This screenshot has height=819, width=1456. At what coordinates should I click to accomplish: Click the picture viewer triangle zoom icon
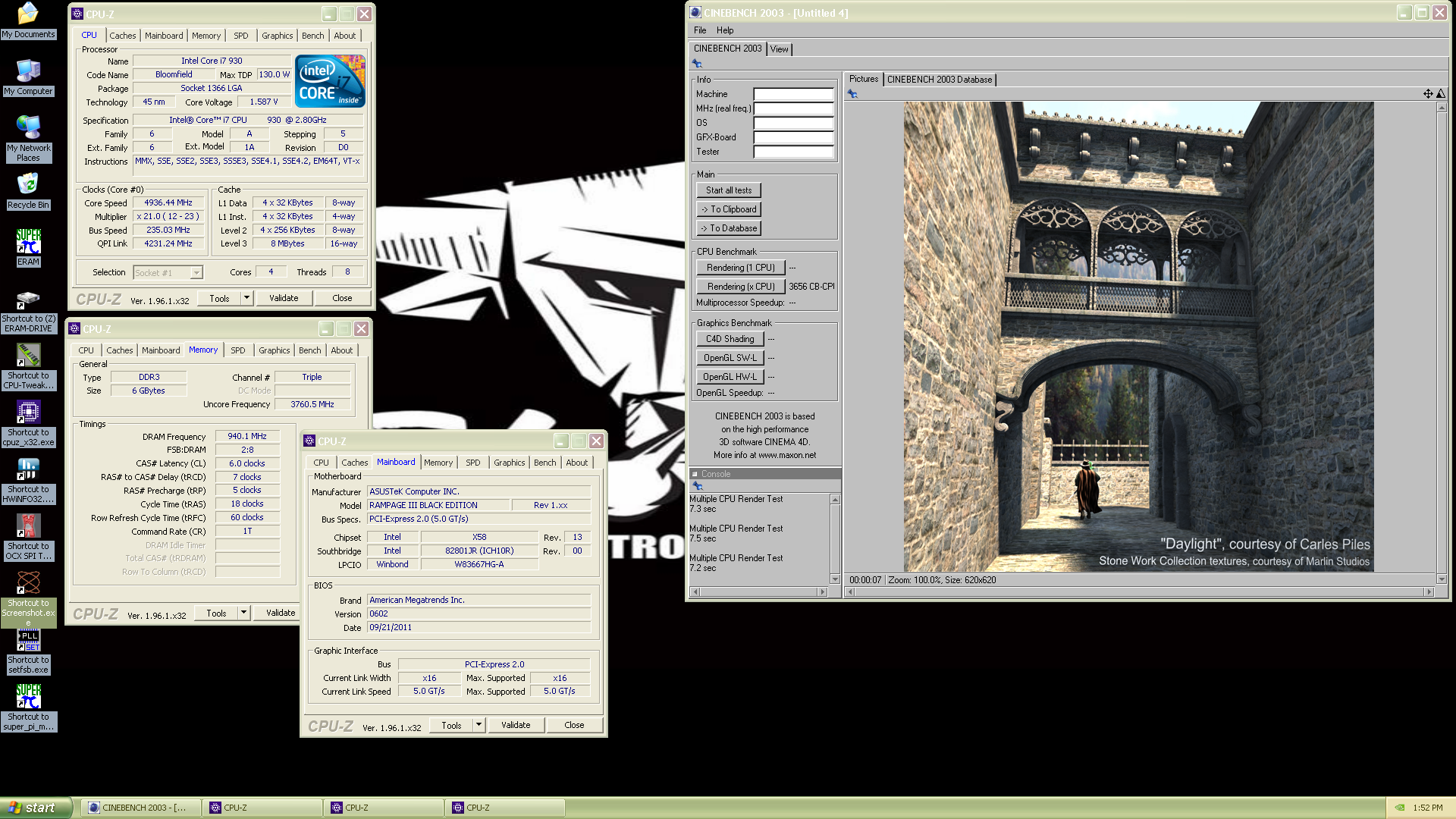[1441, 94]
